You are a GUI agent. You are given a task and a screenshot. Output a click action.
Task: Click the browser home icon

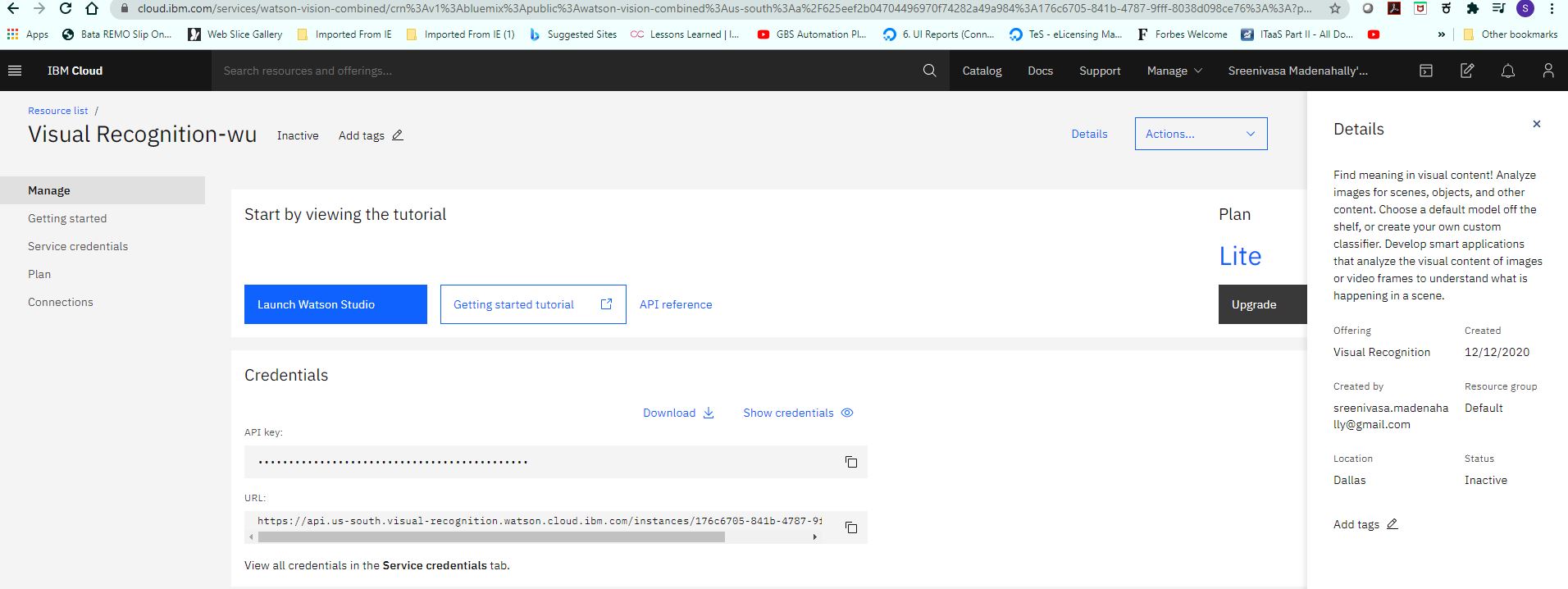(x=92, y=8)
